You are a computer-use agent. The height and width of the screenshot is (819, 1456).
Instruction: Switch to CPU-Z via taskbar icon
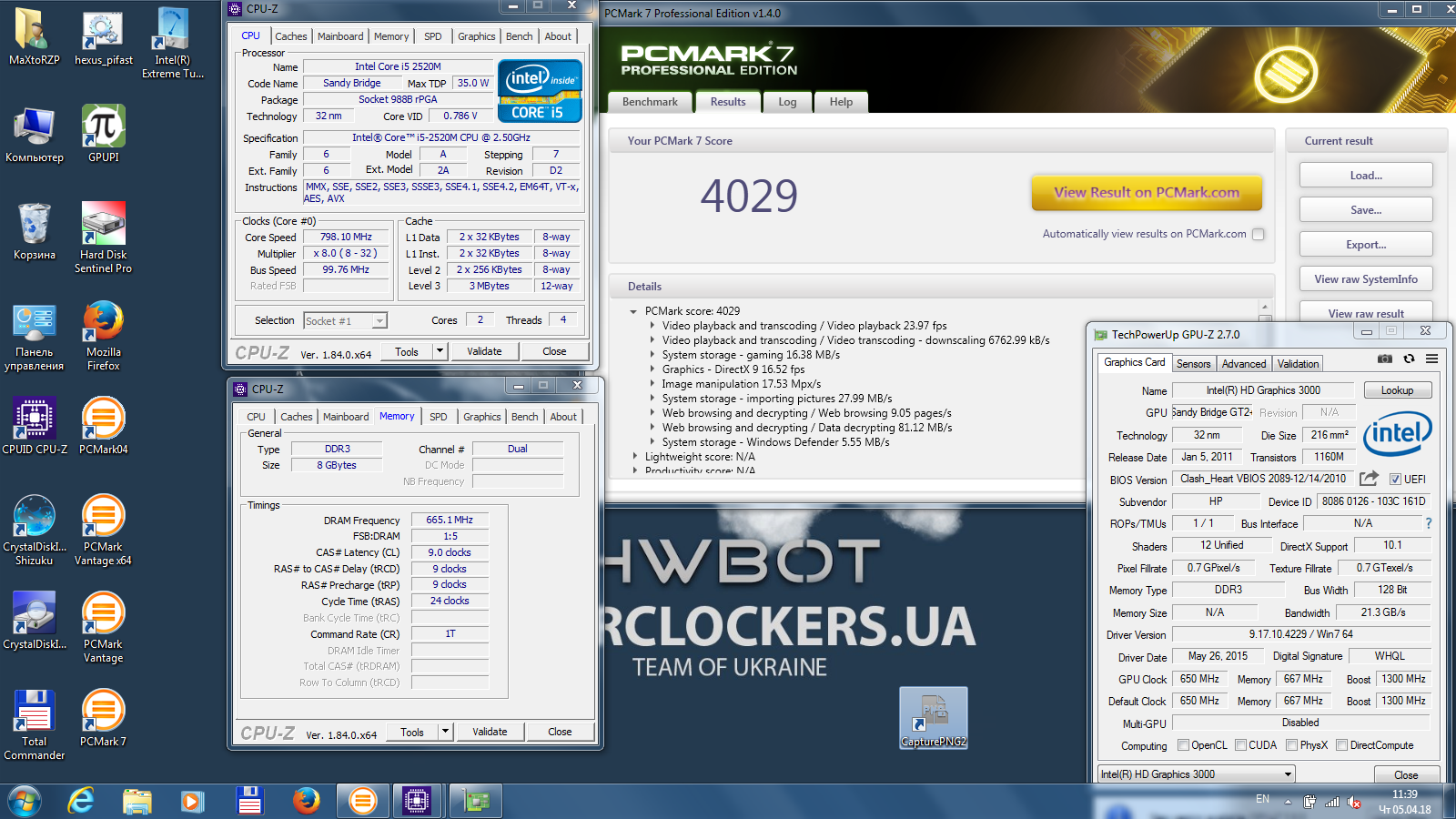(x=417, y=801)
